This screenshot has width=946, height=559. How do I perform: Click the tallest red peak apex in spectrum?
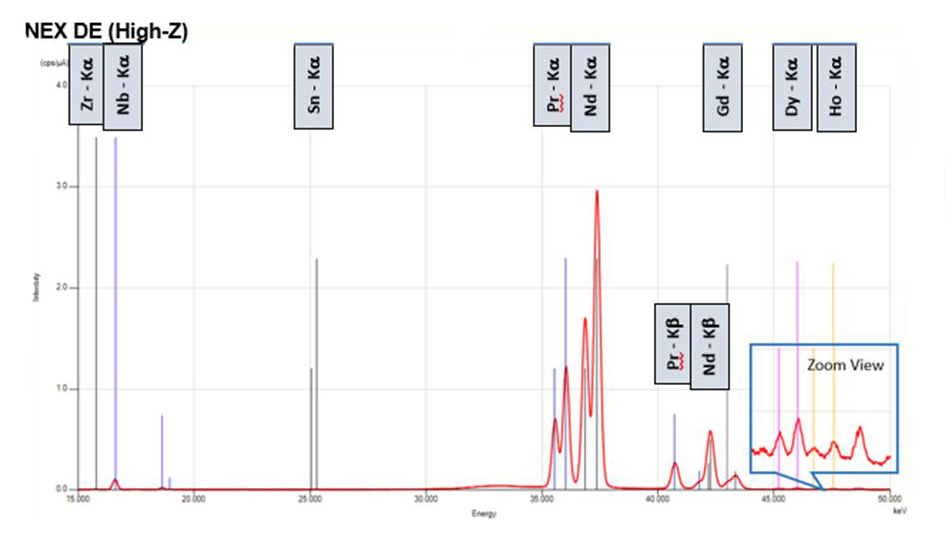[x=597, y=191]
